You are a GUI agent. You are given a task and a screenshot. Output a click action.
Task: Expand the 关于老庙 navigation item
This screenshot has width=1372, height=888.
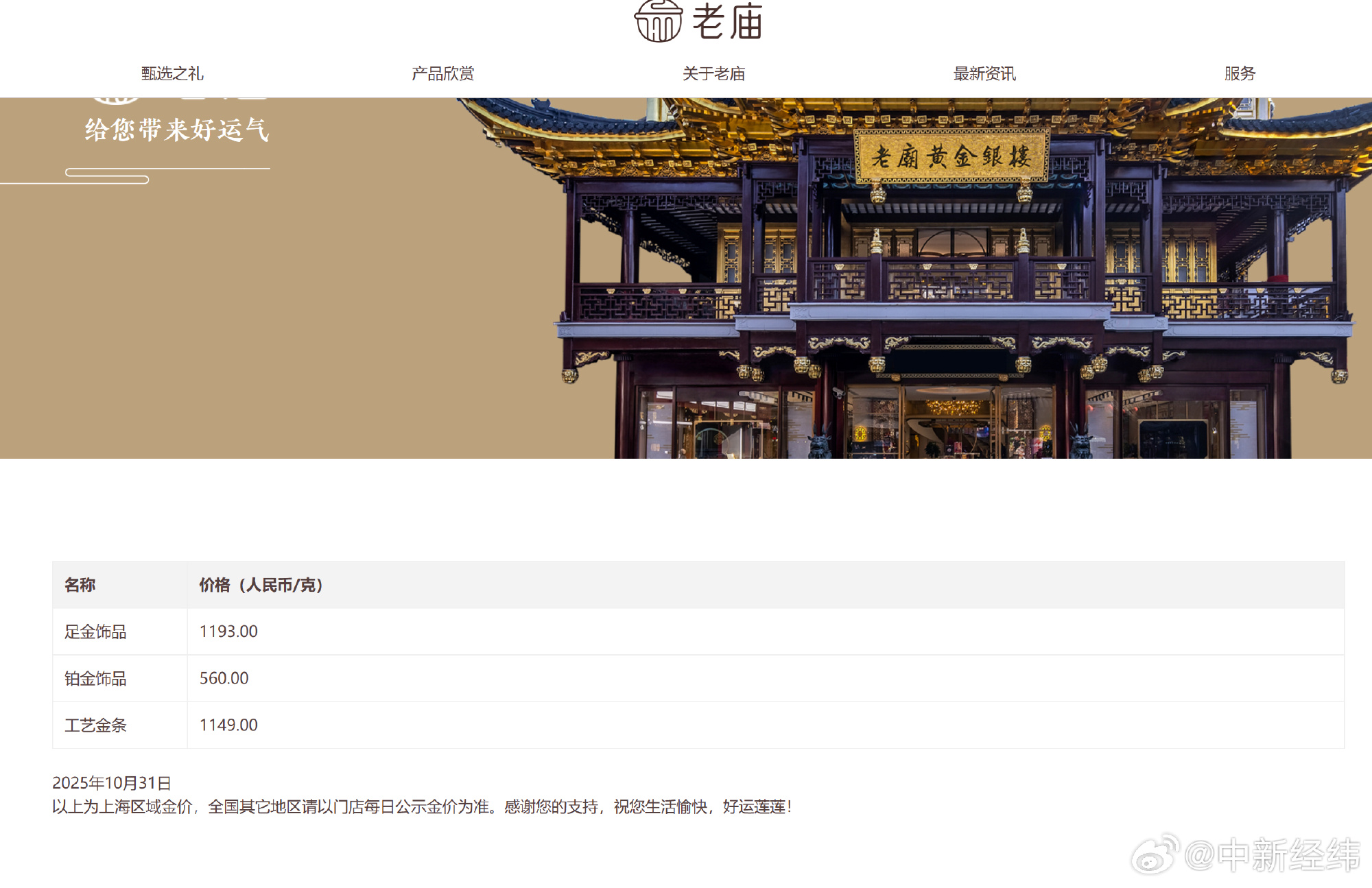pyautogui.click(x=713, y=74)
